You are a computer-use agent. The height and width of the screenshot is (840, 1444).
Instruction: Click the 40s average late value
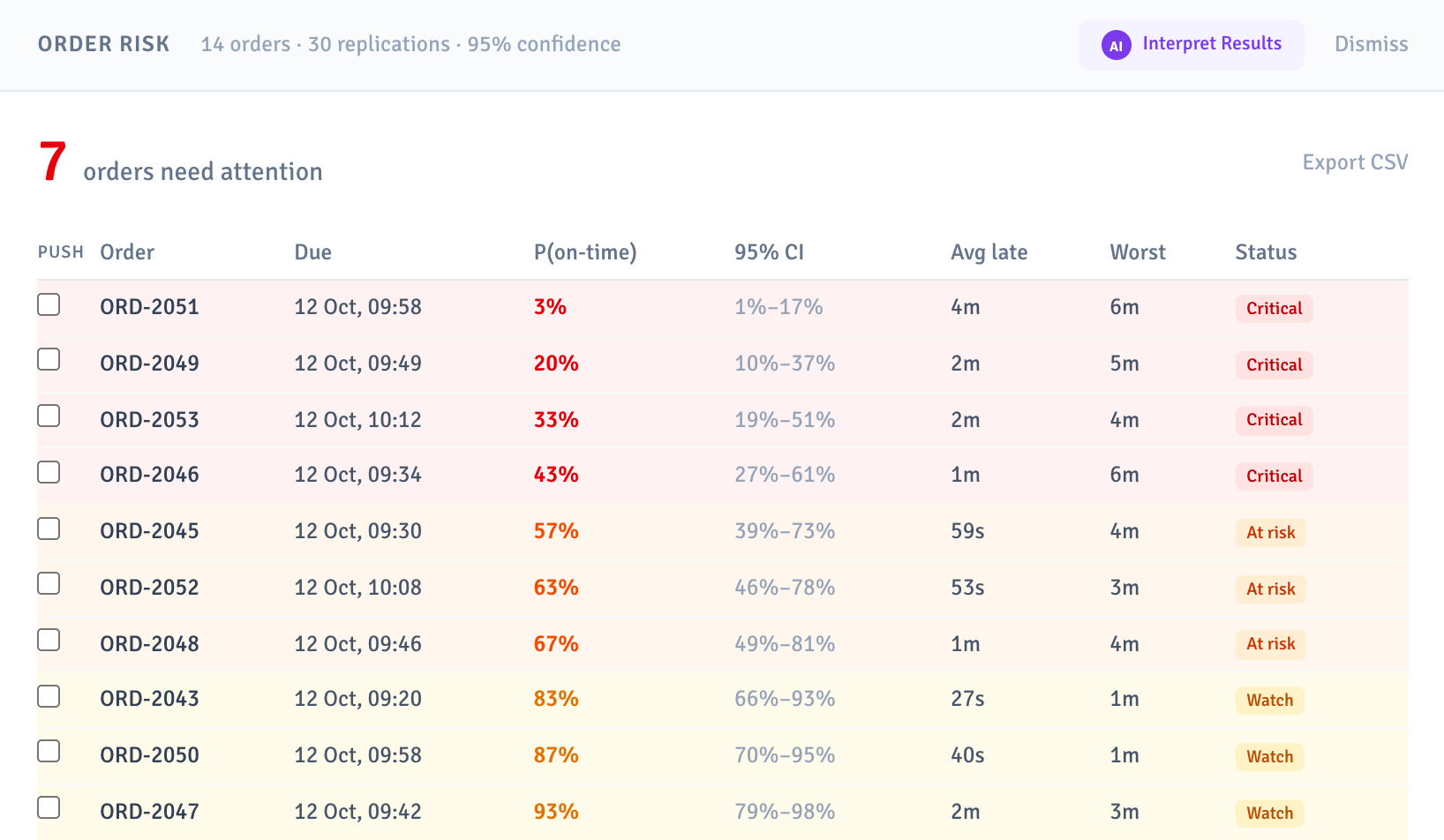click(x=967, y=755)
